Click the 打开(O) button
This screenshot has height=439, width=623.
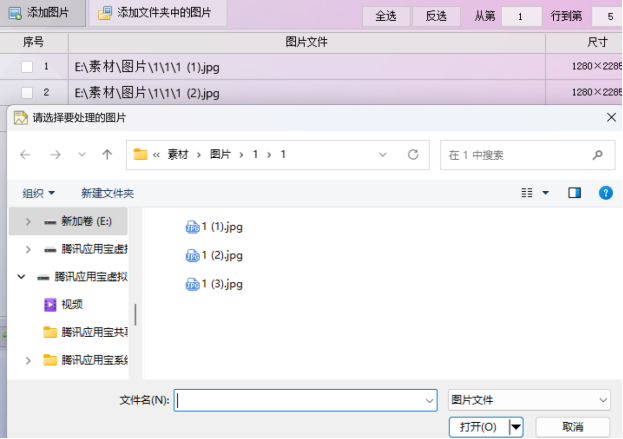tap(479, 427)
